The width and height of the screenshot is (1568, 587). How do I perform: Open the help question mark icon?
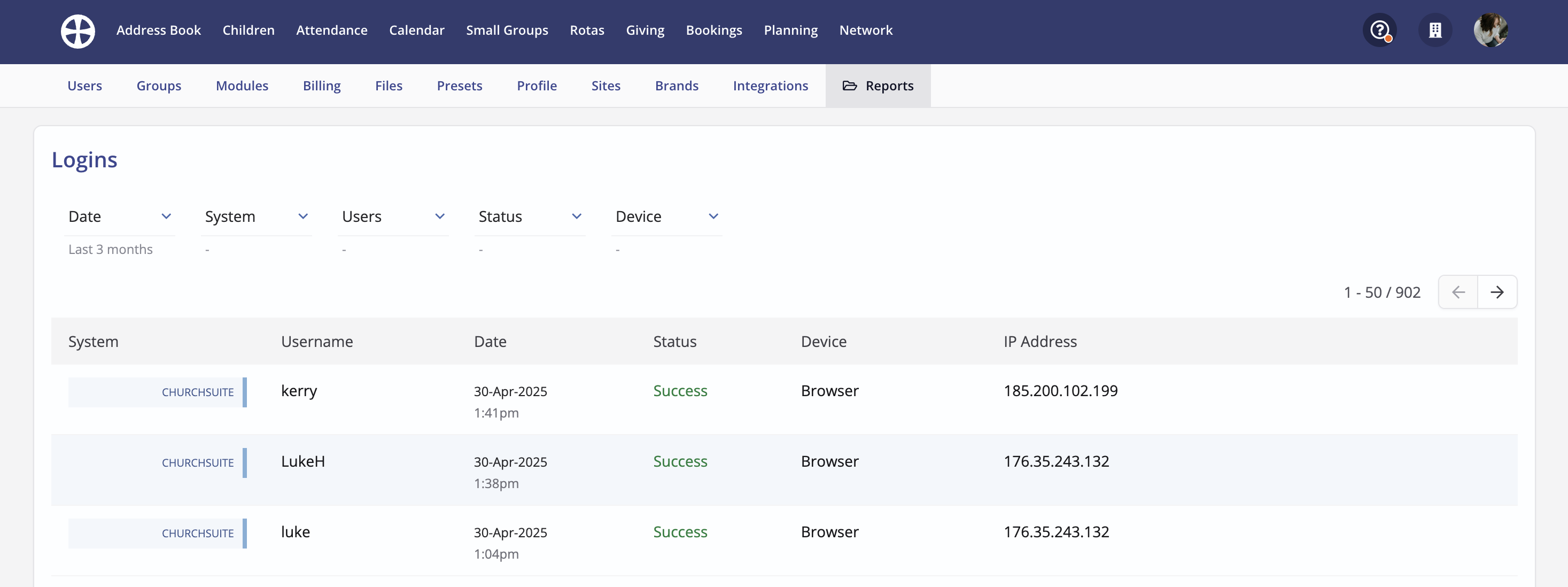pyautogui.click(x=1379, y=30)
